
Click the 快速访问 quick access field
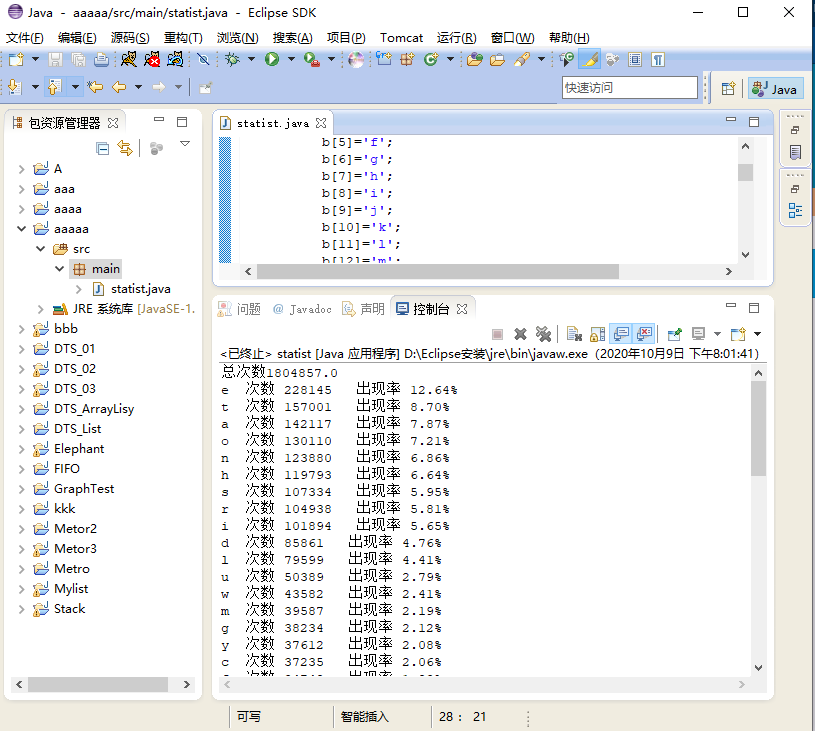tap(629, 87)
